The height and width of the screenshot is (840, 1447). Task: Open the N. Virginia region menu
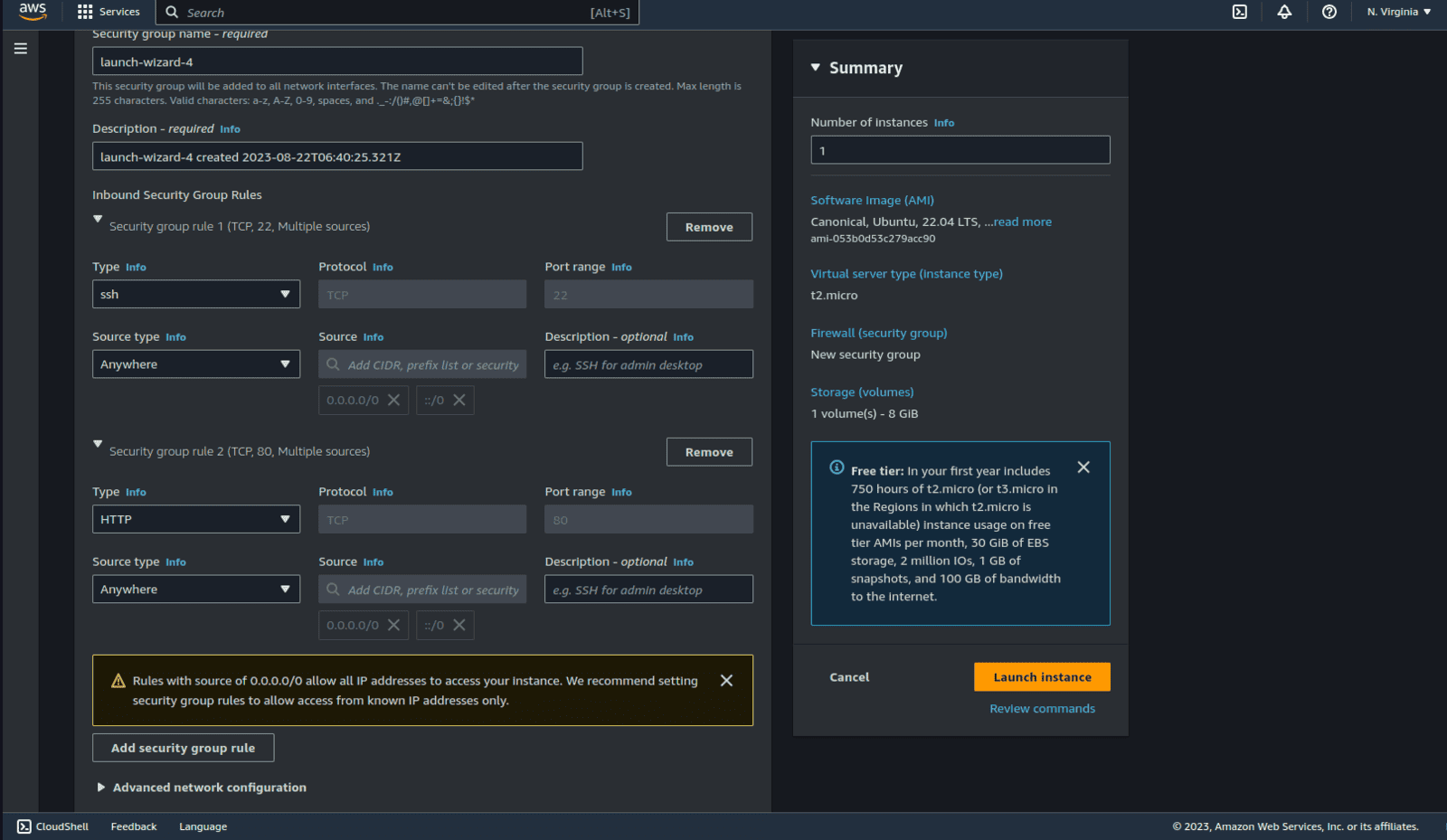(x=1398, y=12)
